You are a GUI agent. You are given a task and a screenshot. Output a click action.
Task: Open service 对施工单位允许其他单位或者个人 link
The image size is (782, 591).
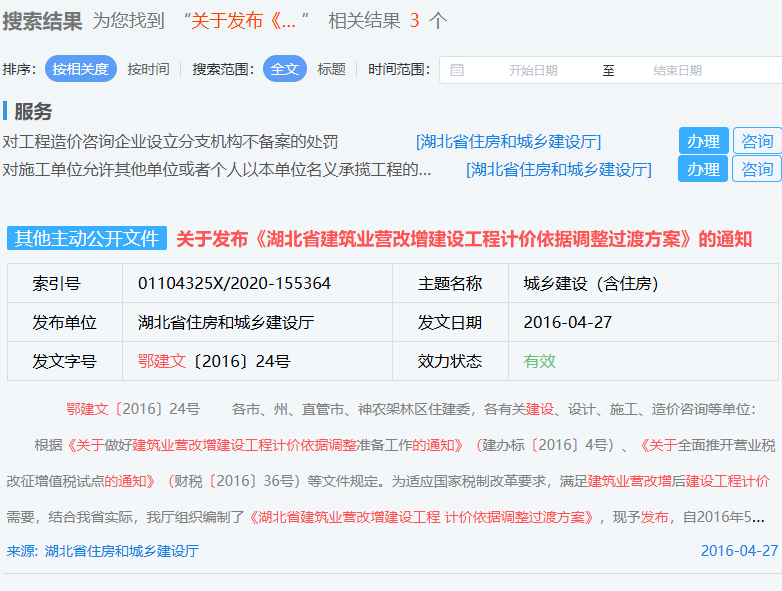click(x=217, y=169)
